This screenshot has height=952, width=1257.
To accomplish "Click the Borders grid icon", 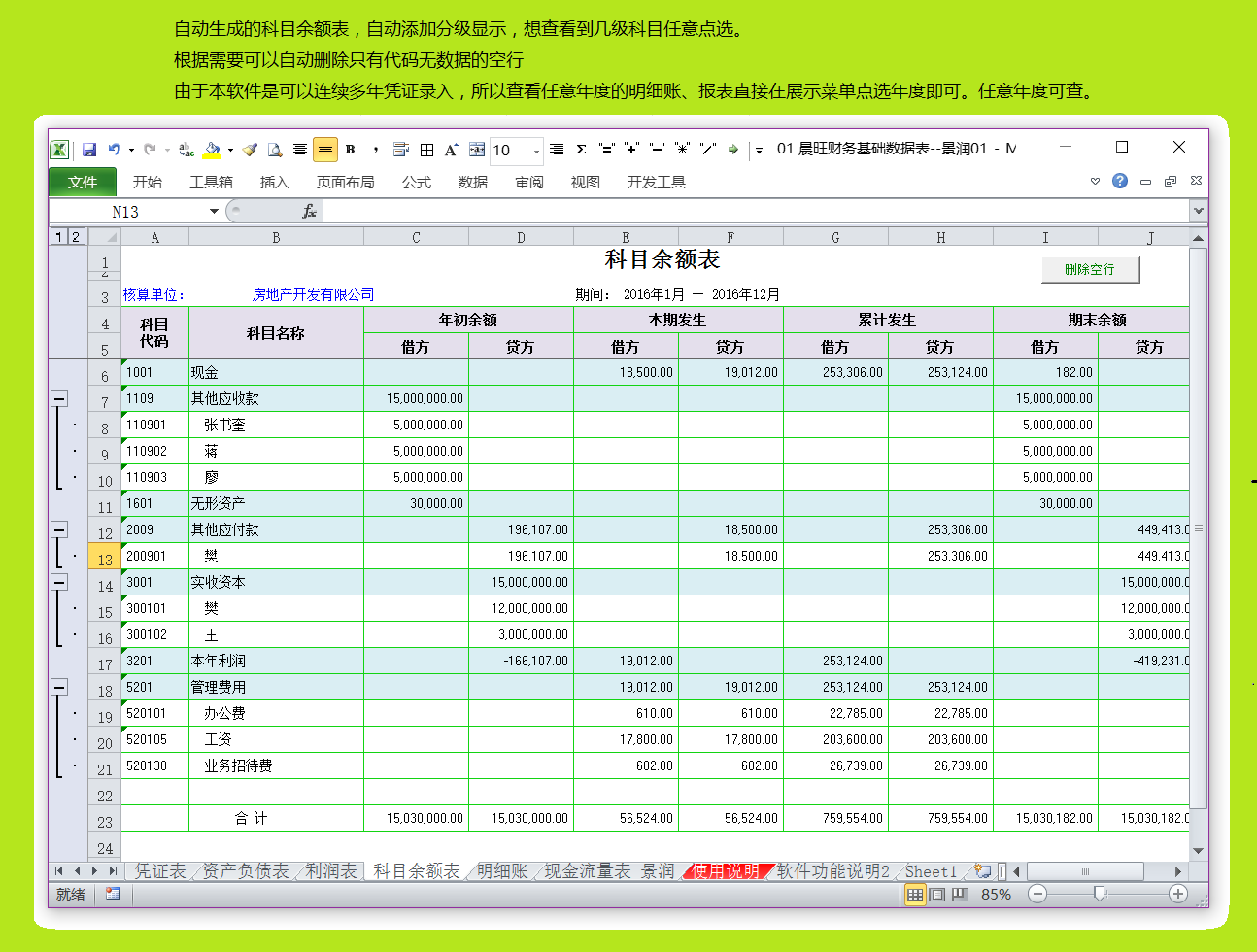I will [426, 150].
